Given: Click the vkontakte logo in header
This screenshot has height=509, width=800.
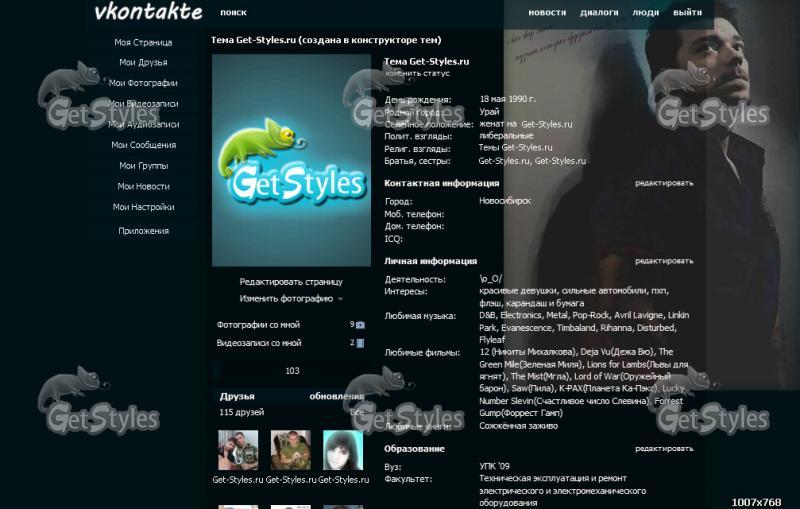Looking at the screenshot, I should [148, 13].
